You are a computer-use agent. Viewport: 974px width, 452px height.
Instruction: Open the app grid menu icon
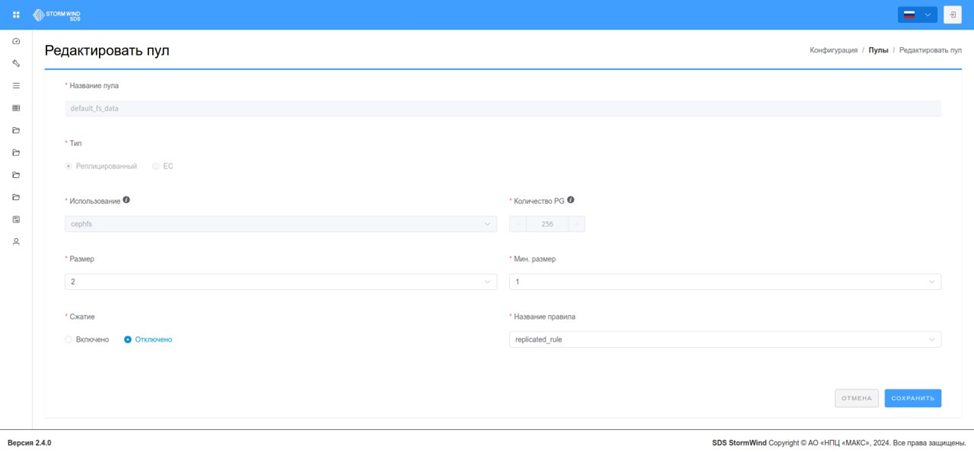(x=16, y=14)
